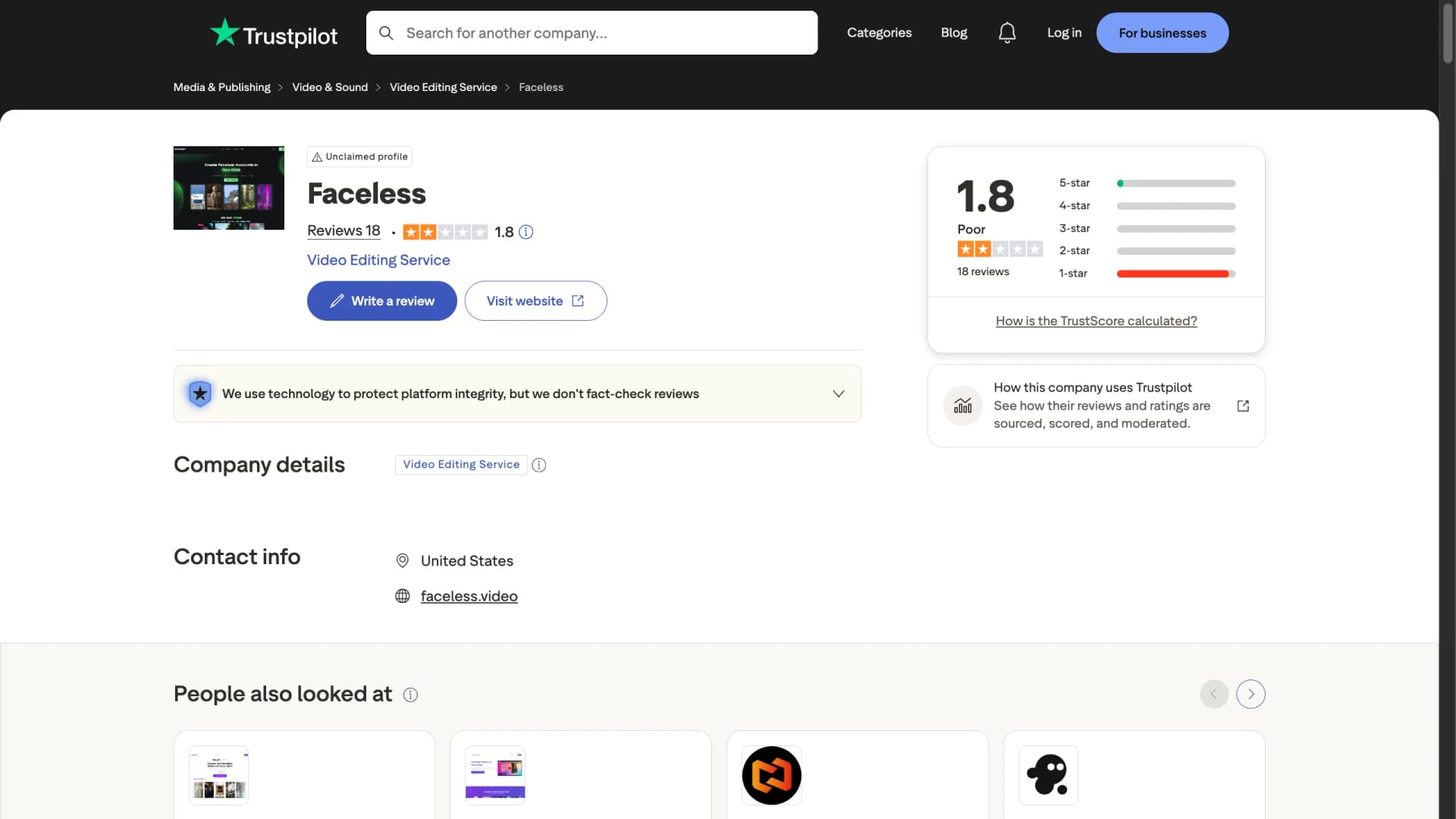Click the Trustpilot logo

pyautogui.click(x=272, y=33)
